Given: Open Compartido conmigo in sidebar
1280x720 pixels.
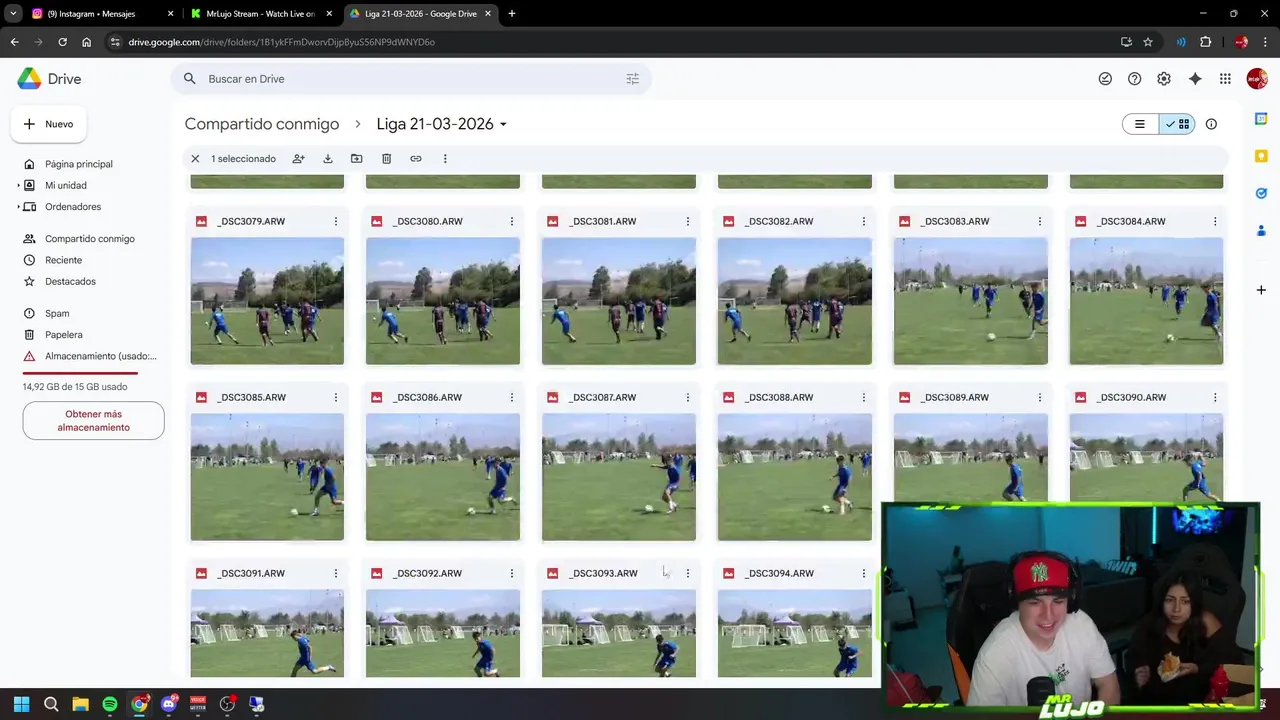Looking at the screenshot, I should pos(89,239).
